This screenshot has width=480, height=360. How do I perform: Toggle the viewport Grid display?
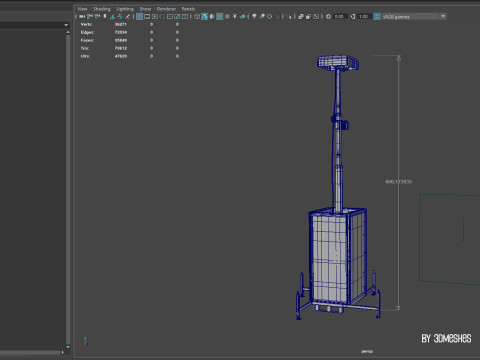139,16
